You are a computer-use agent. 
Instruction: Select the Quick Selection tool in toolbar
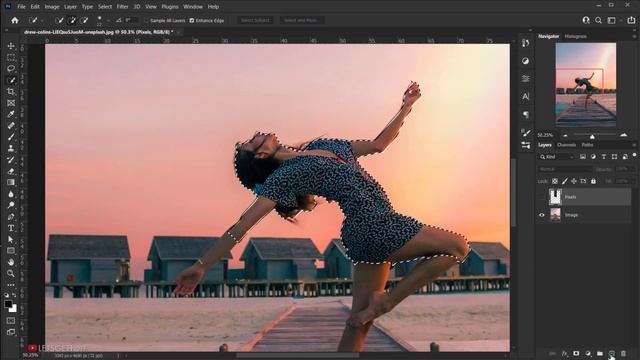[x=11, y=80]
